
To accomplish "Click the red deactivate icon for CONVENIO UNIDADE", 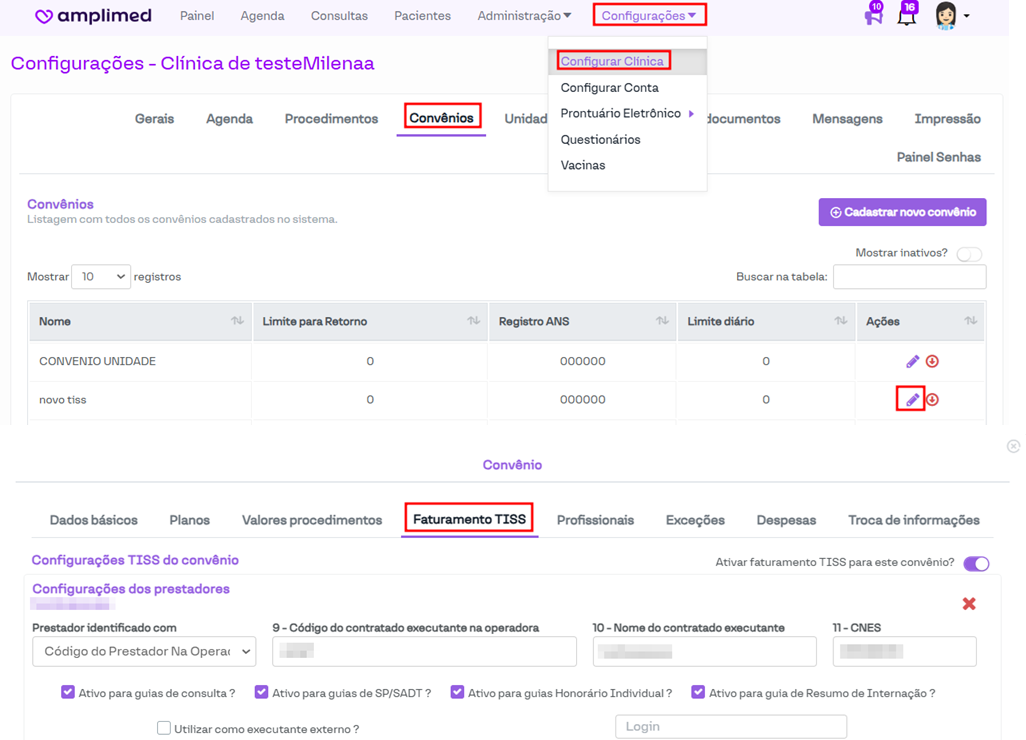I will pos(932,361).
